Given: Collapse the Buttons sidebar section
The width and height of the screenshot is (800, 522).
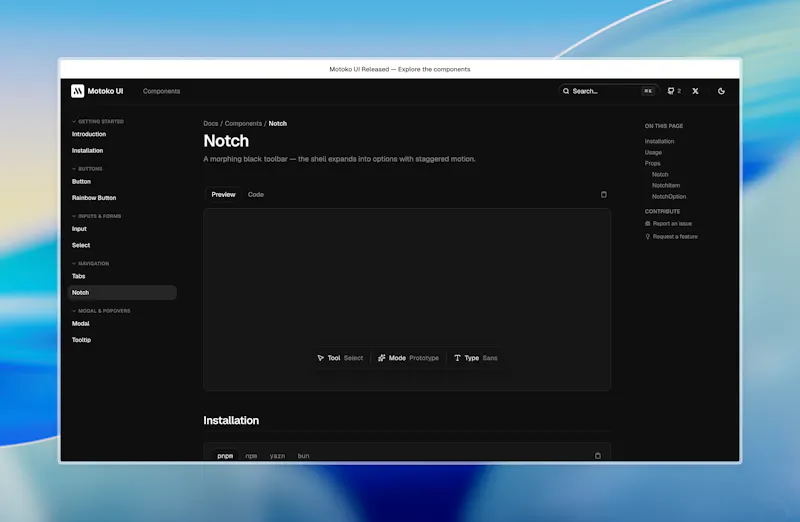Looking at the screenshot, I should tap(87, 169).
